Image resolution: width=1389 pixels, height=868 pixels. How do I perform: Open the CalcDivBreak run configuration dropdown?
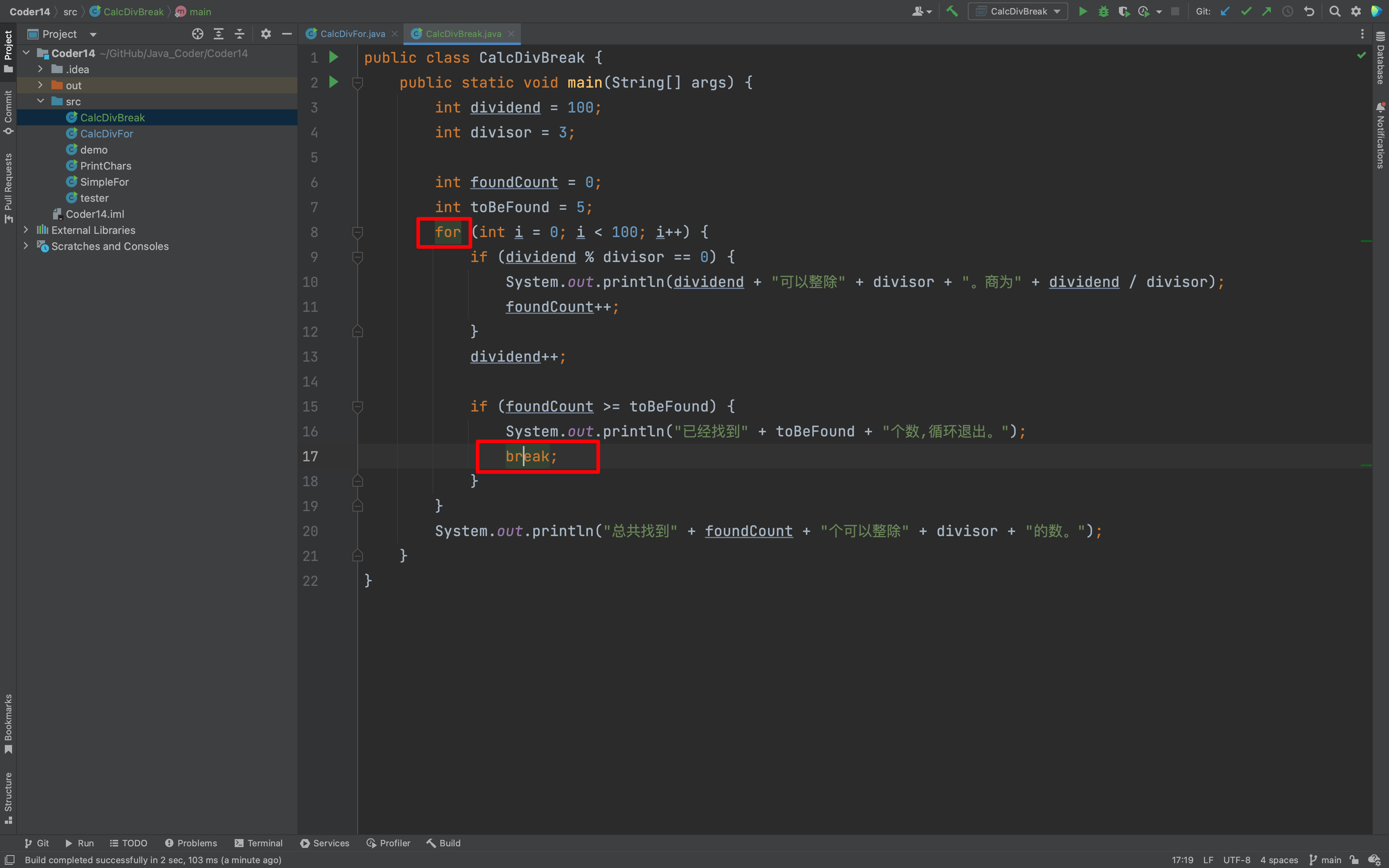point(1018,12)
